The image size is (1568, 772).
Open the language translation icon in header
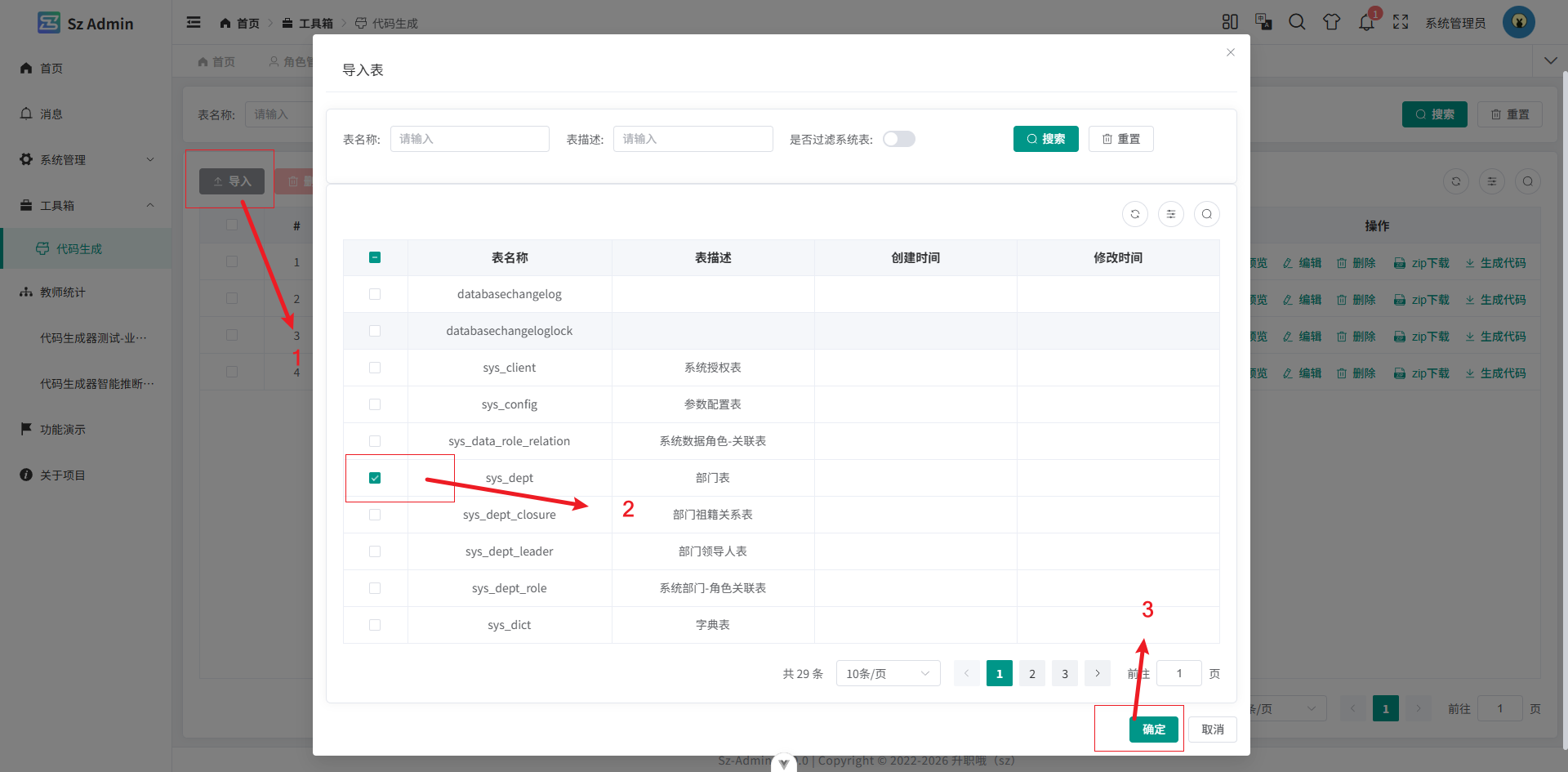(x=1263, y=22)
